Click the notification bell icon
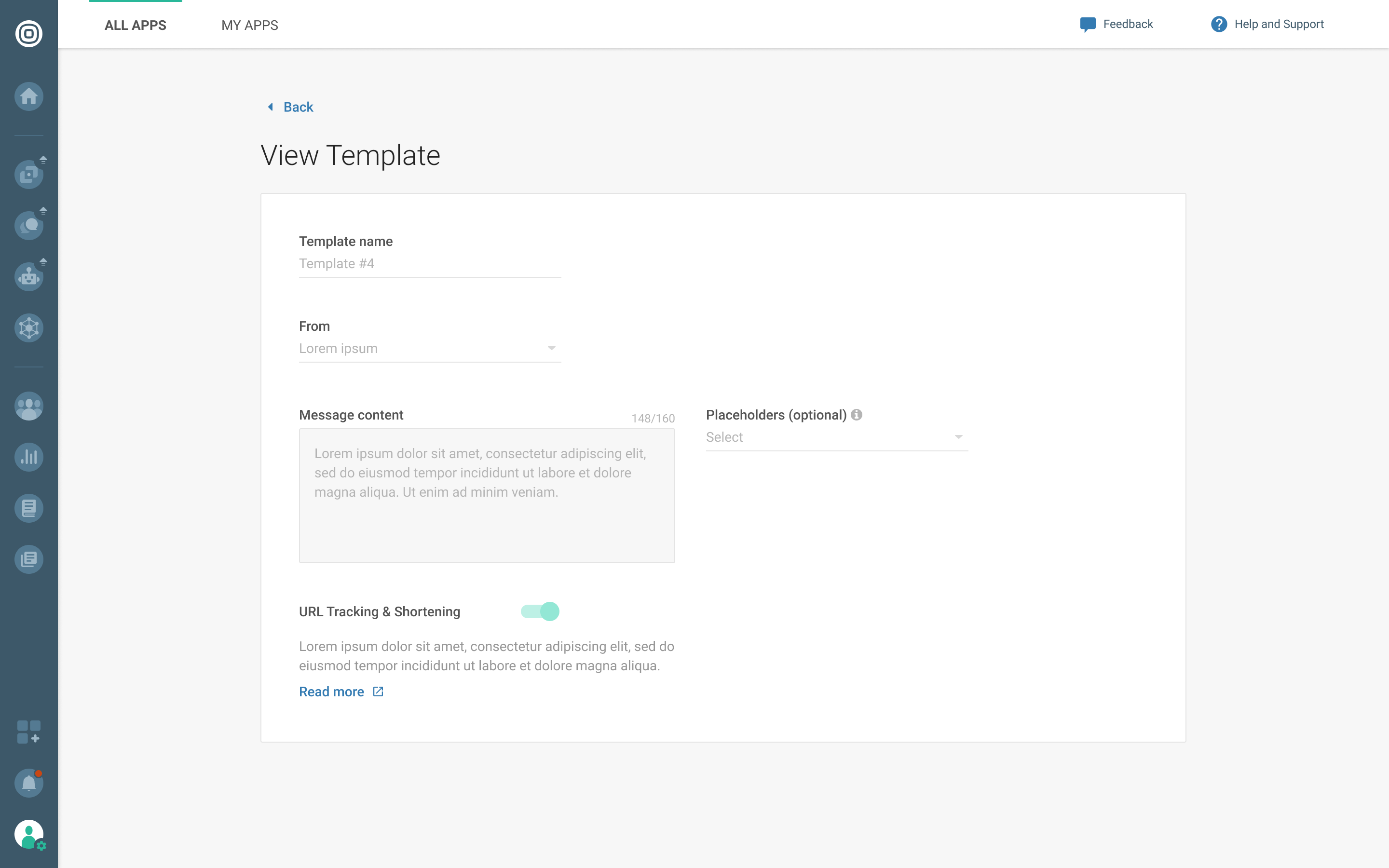This screenshot has height=868, width=1389. click(29, 783)
